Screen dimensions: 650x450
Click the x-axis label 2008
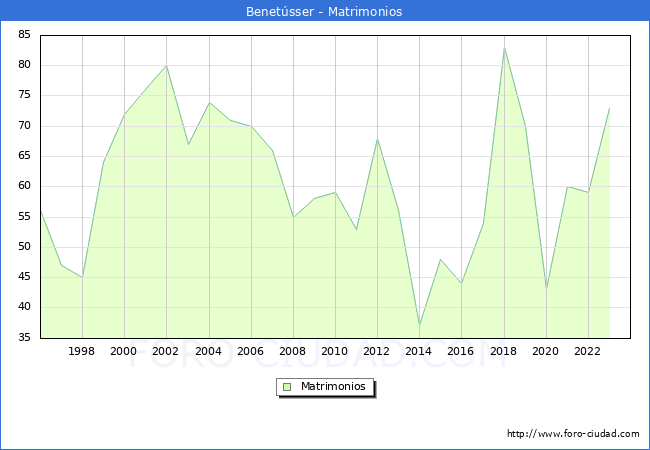293,351
